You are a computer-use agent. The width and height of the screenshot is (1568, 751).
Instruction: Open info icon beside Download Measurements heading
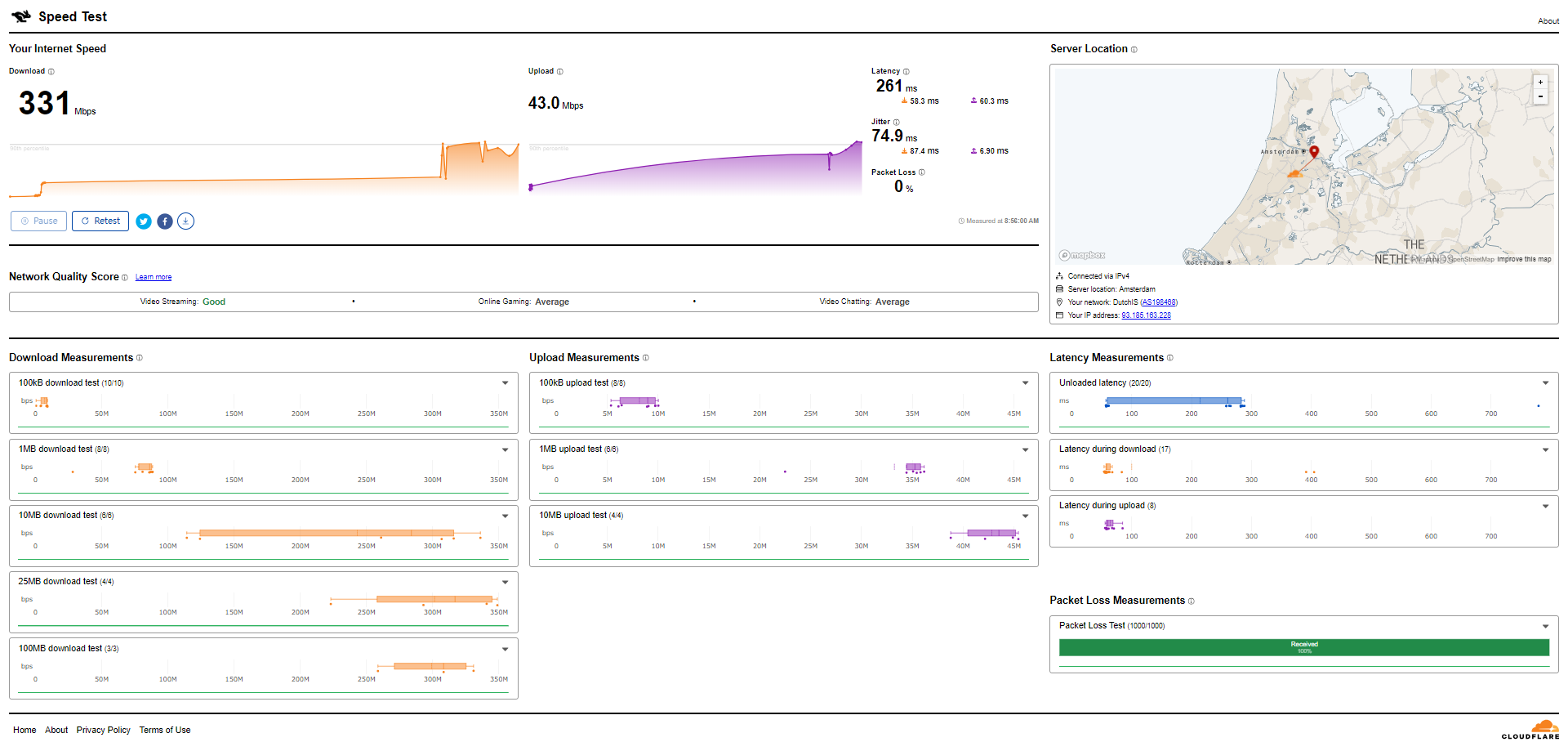click(140, 358)
